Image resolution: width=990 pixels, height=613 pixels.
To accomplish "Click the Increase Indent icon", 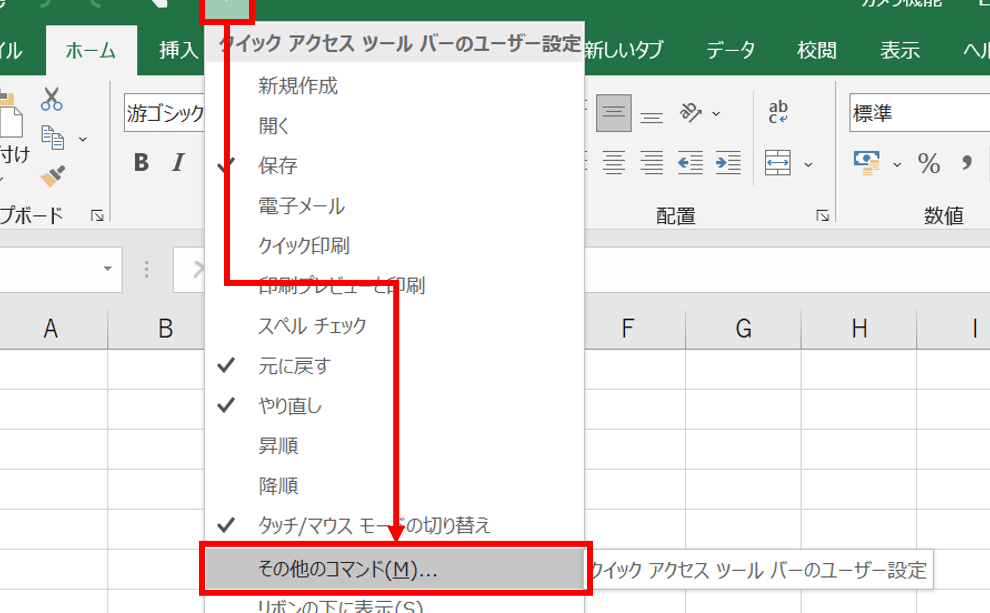I will click(727, 162).
